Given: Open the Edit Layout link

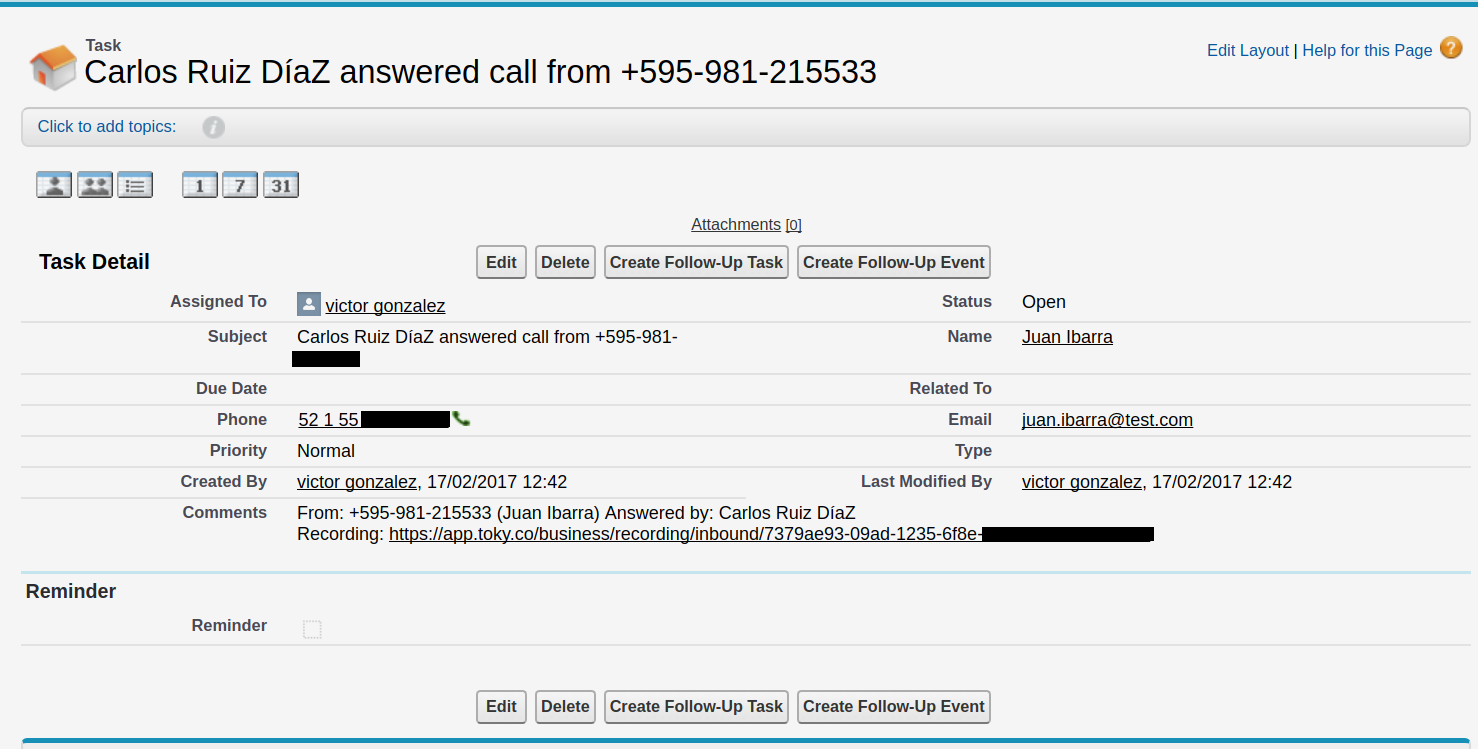Looking at the screenshot, I should point(1247,50).
